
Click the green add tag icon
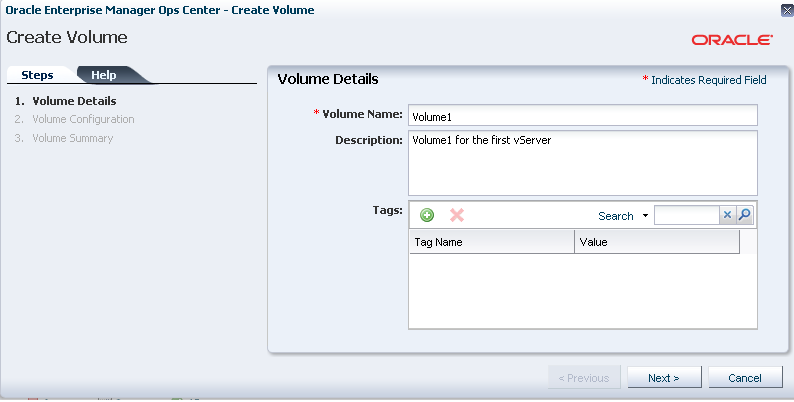coord(427,215)
